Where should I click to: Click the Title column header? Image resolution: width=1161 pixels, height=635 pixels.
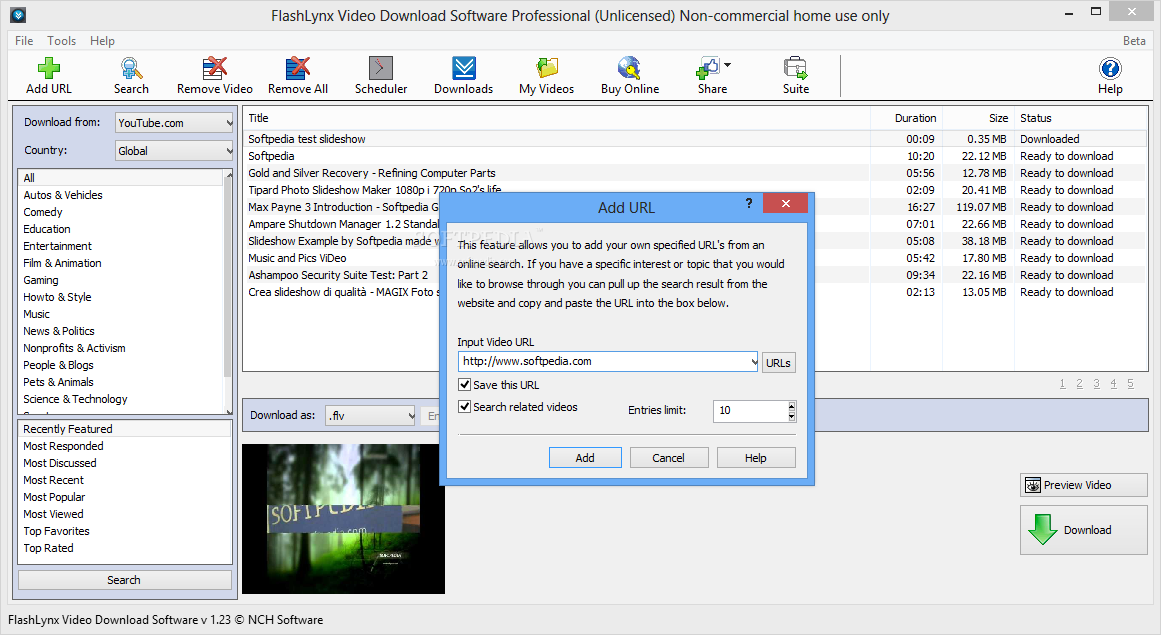click(557, 118)
